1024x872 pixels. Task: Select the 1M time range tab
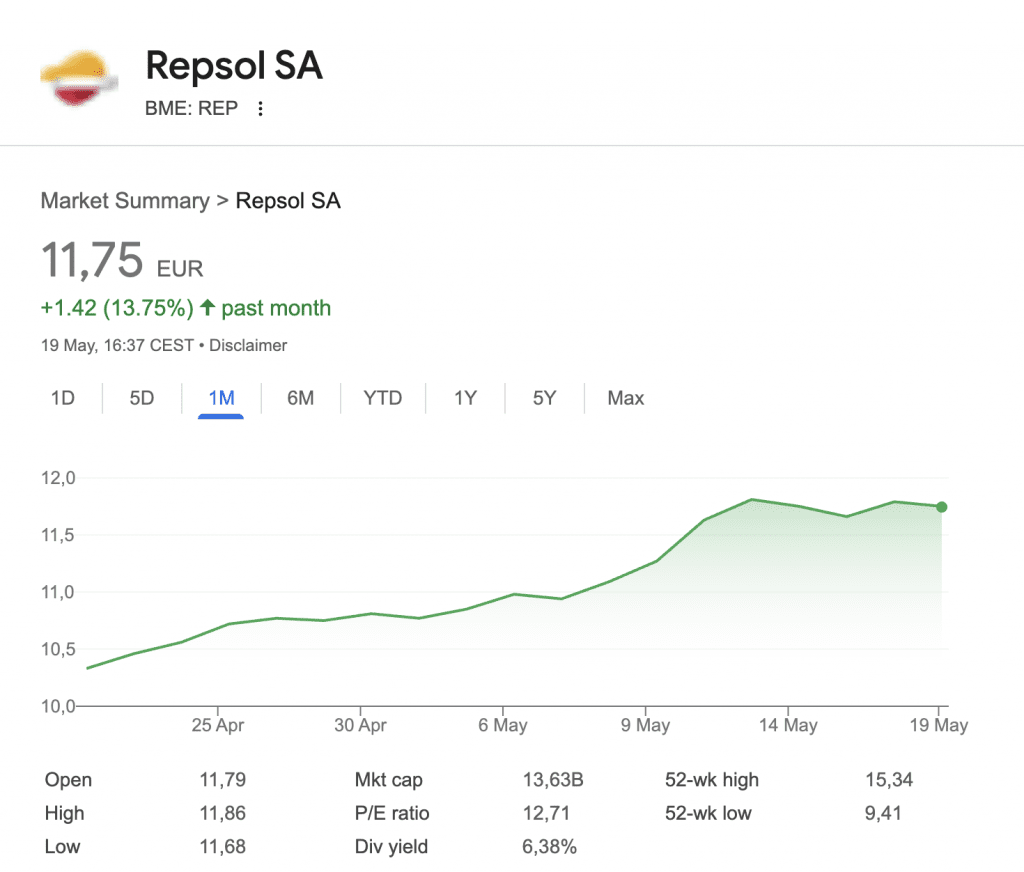pyautogui.click(x=221, y=398)
